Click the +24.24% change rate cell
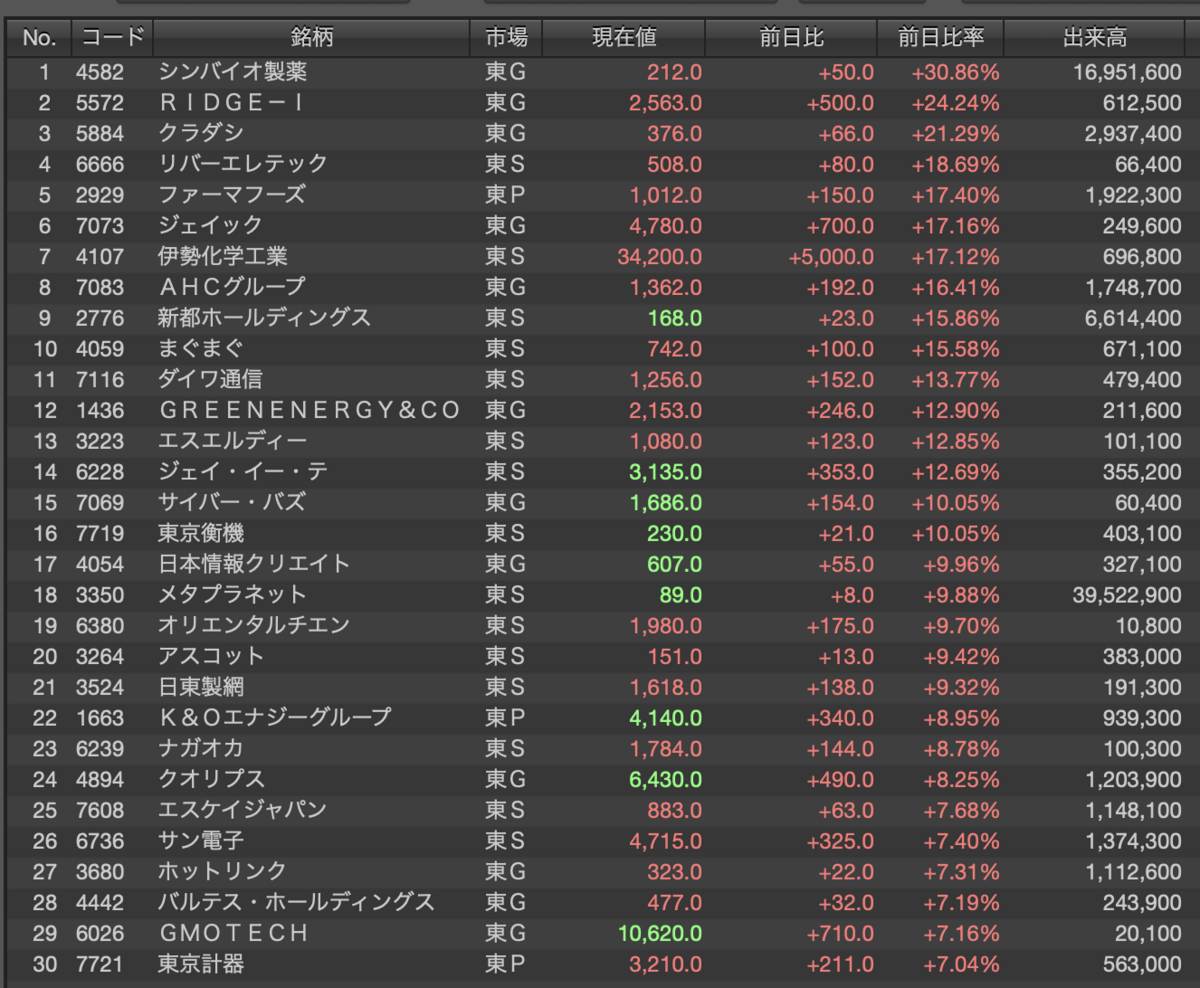 (955, 103)
